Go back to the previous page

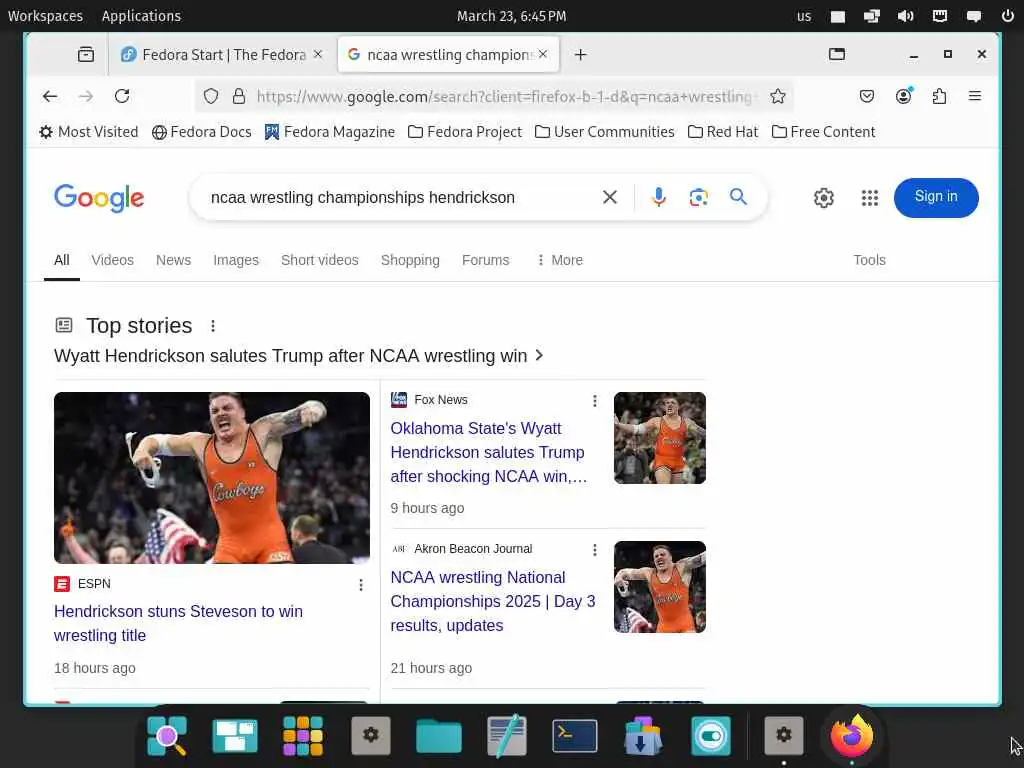[x=50, y=97]
